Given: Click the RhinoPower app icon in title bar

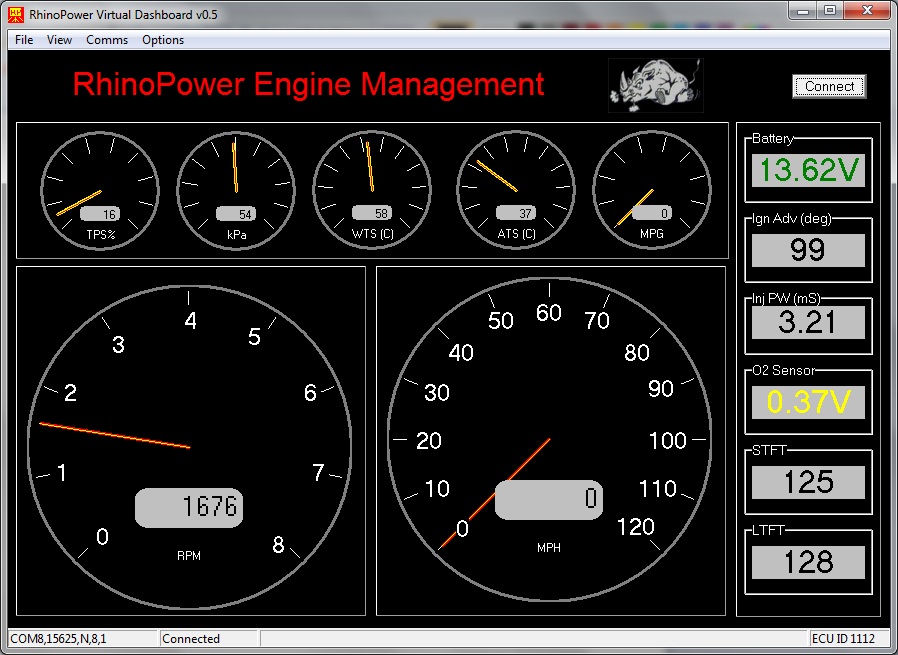Looking at the screenshot, I should (16, 14).
